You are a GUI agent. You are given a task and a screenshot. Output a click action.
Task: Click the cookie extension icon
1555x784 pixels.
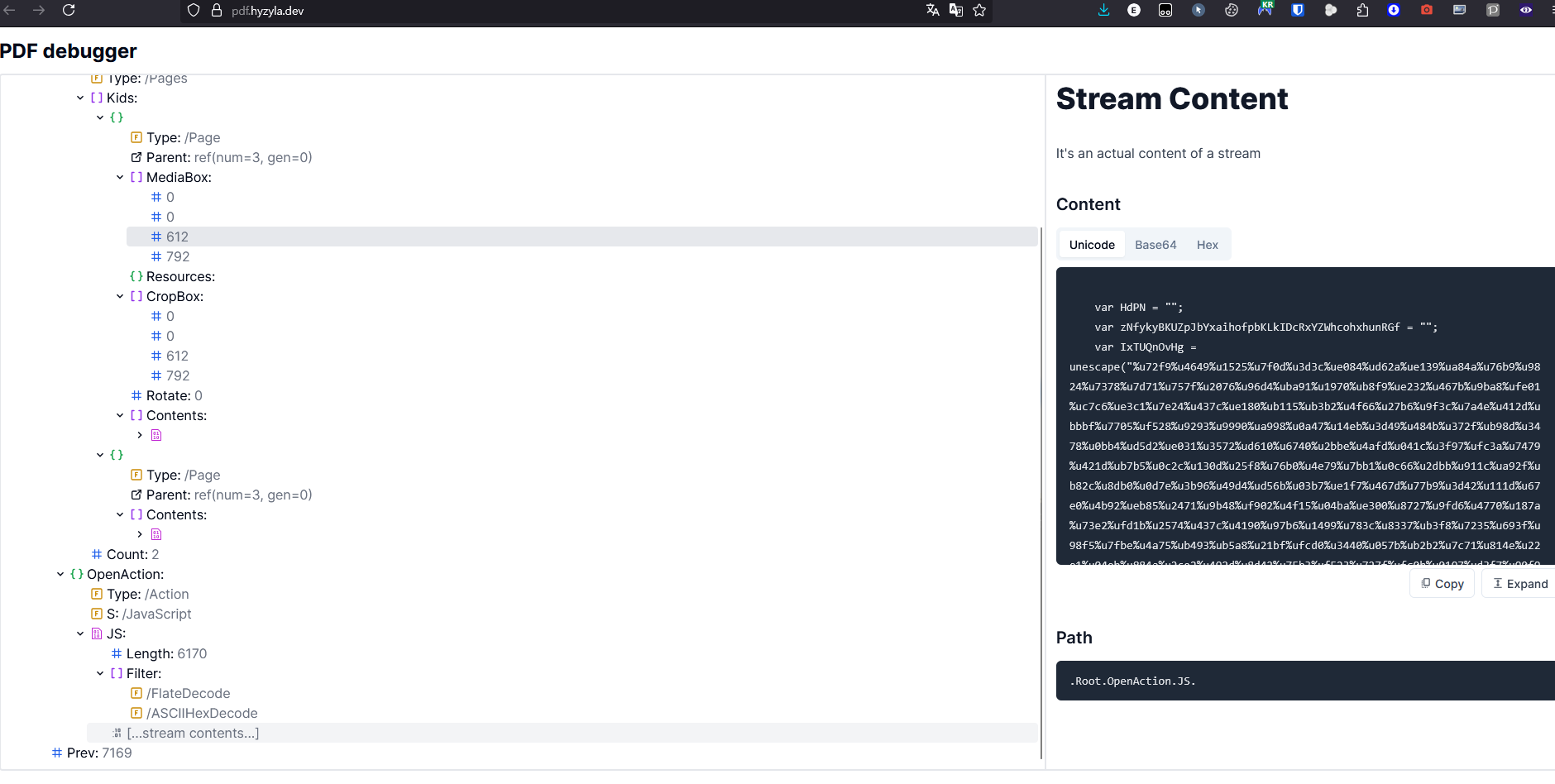point(1232,10)
